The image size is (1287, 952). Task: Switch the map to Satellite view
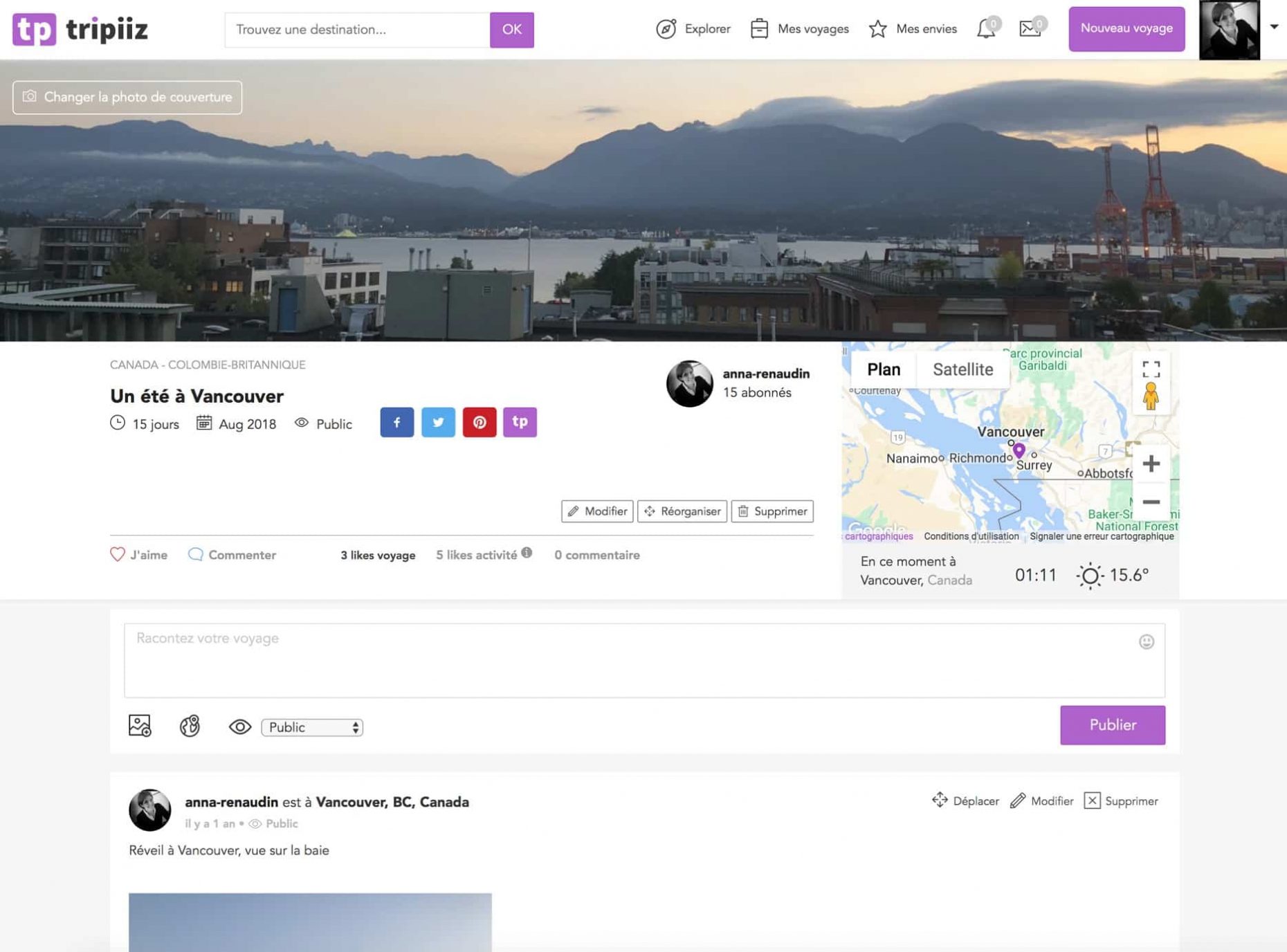(x=962, y=369)
